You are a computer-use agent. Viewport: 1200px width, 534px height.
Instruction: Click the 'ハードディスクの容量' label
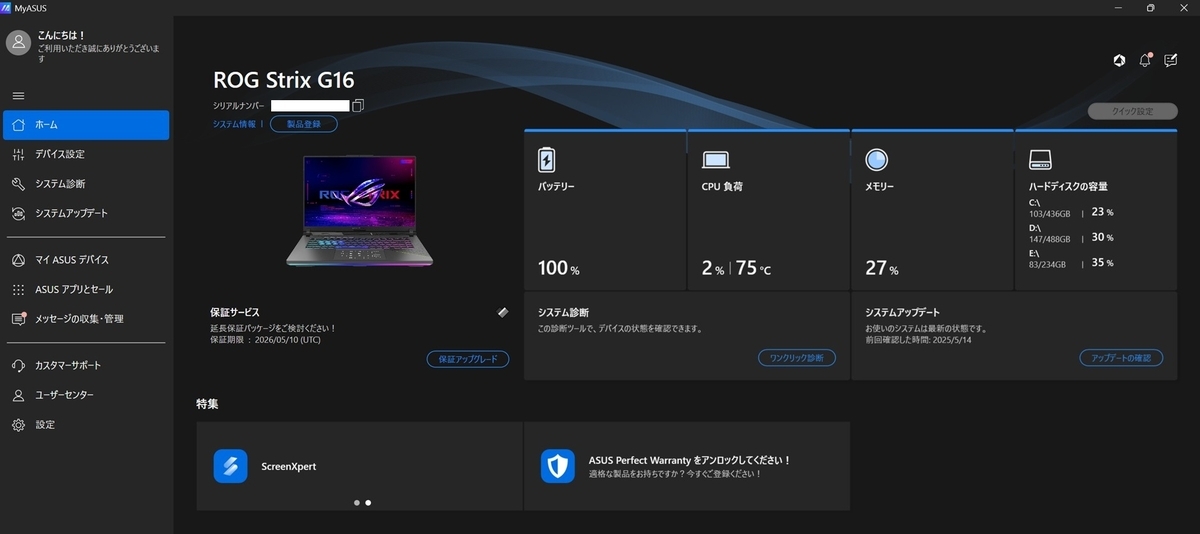[x=1068, y=186]
